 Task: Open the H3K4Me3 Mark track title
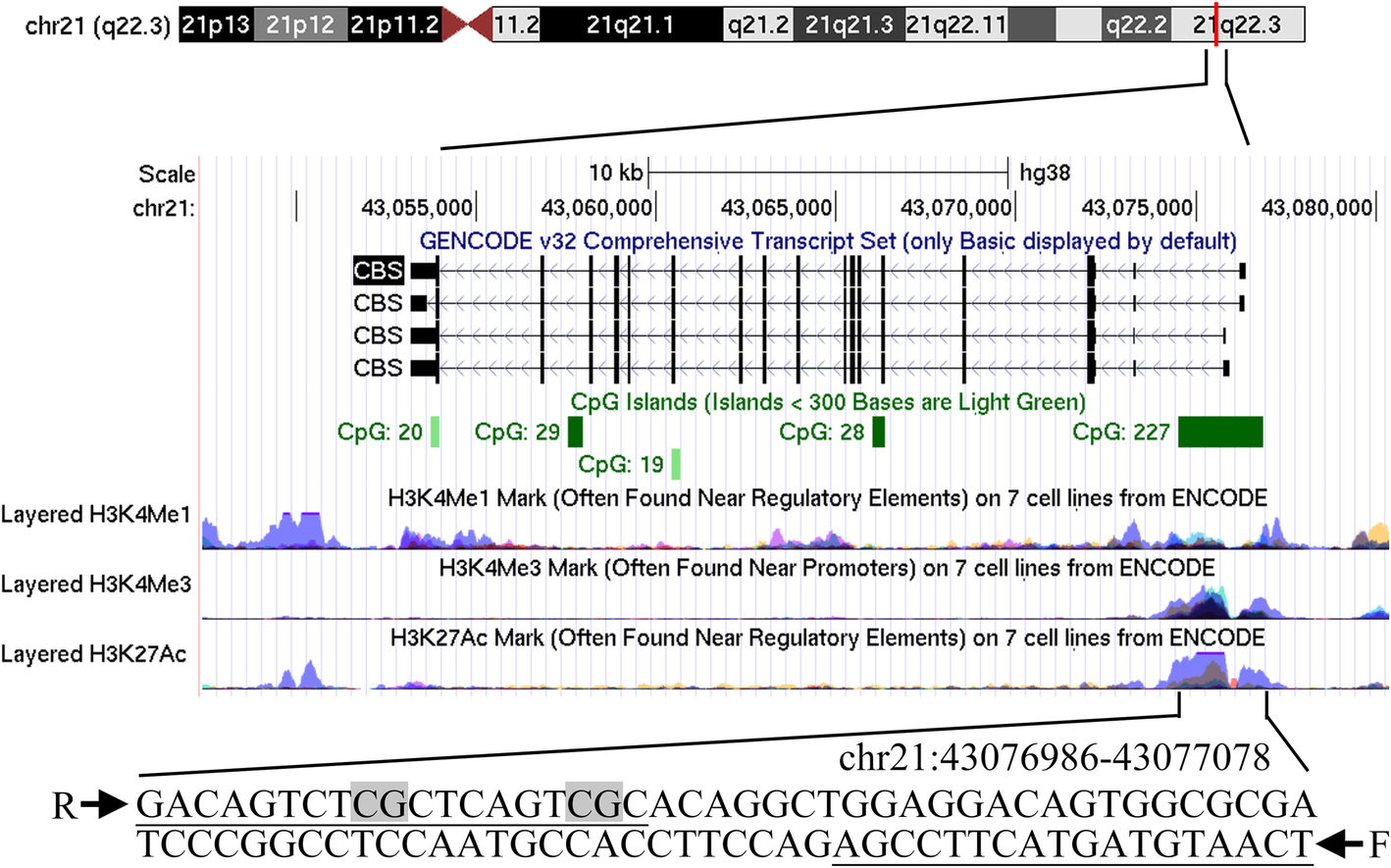pos(827,568)
